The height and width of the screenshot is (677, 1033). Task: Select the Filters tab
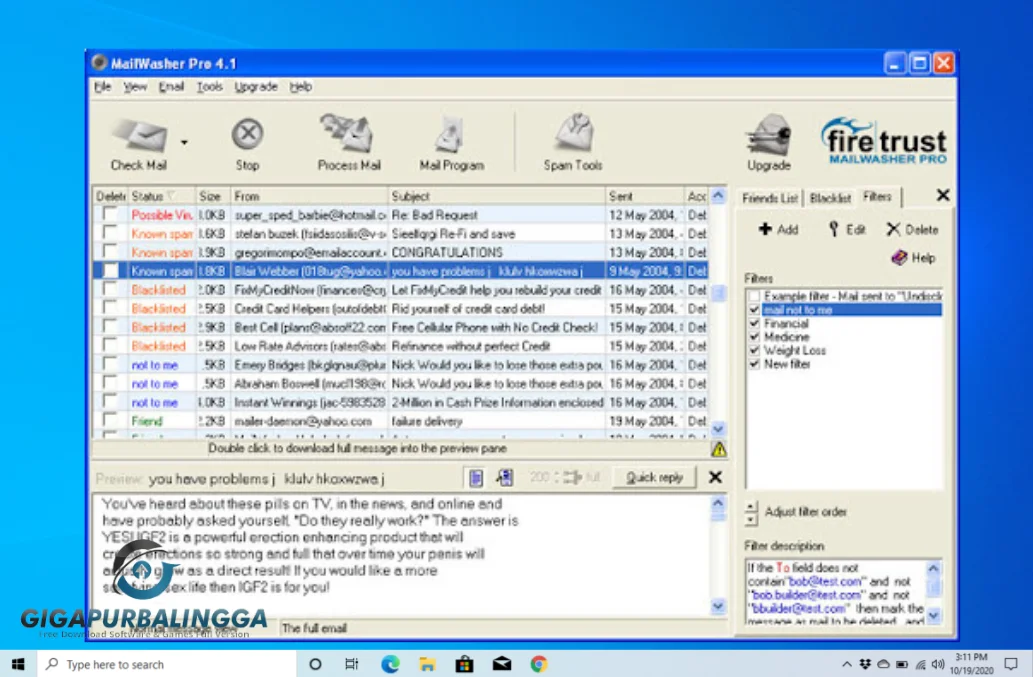pos(878,196)
